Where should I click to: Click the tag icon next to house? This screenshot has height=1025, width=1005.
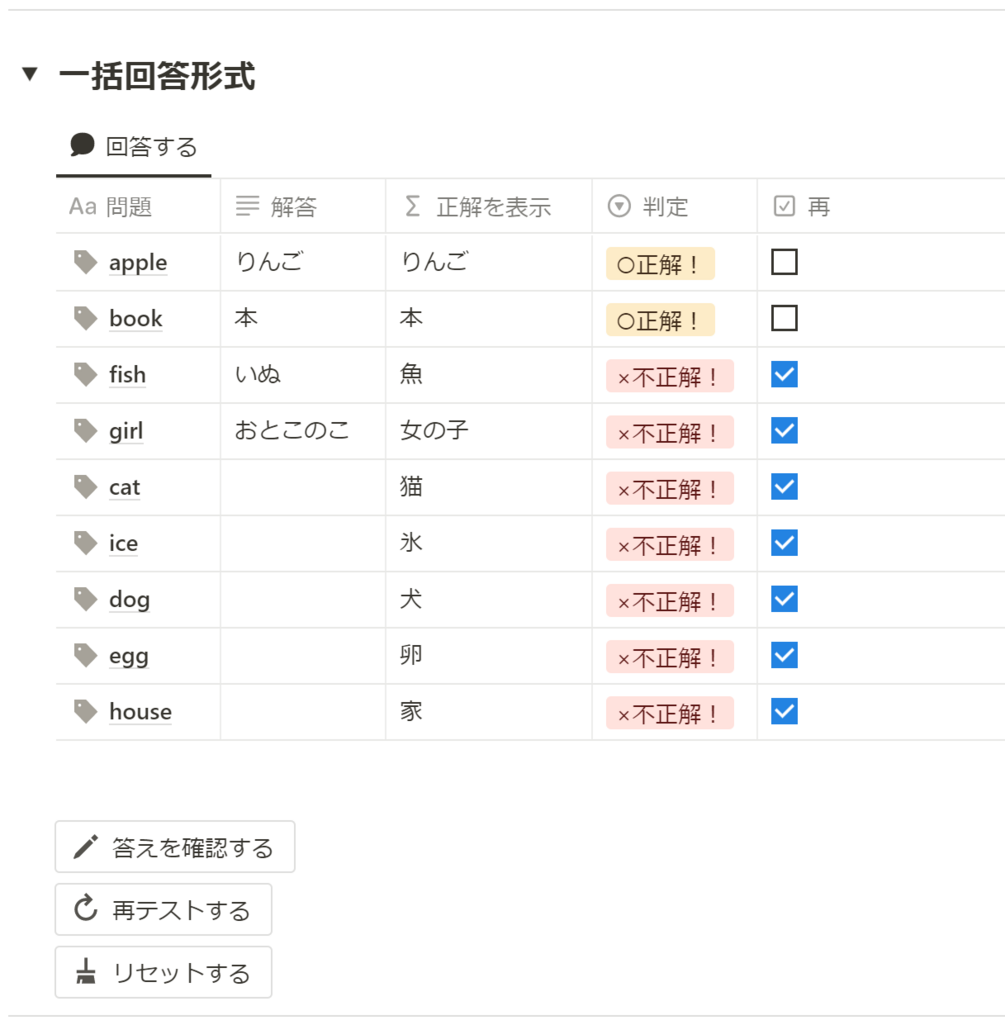(86, 711)
